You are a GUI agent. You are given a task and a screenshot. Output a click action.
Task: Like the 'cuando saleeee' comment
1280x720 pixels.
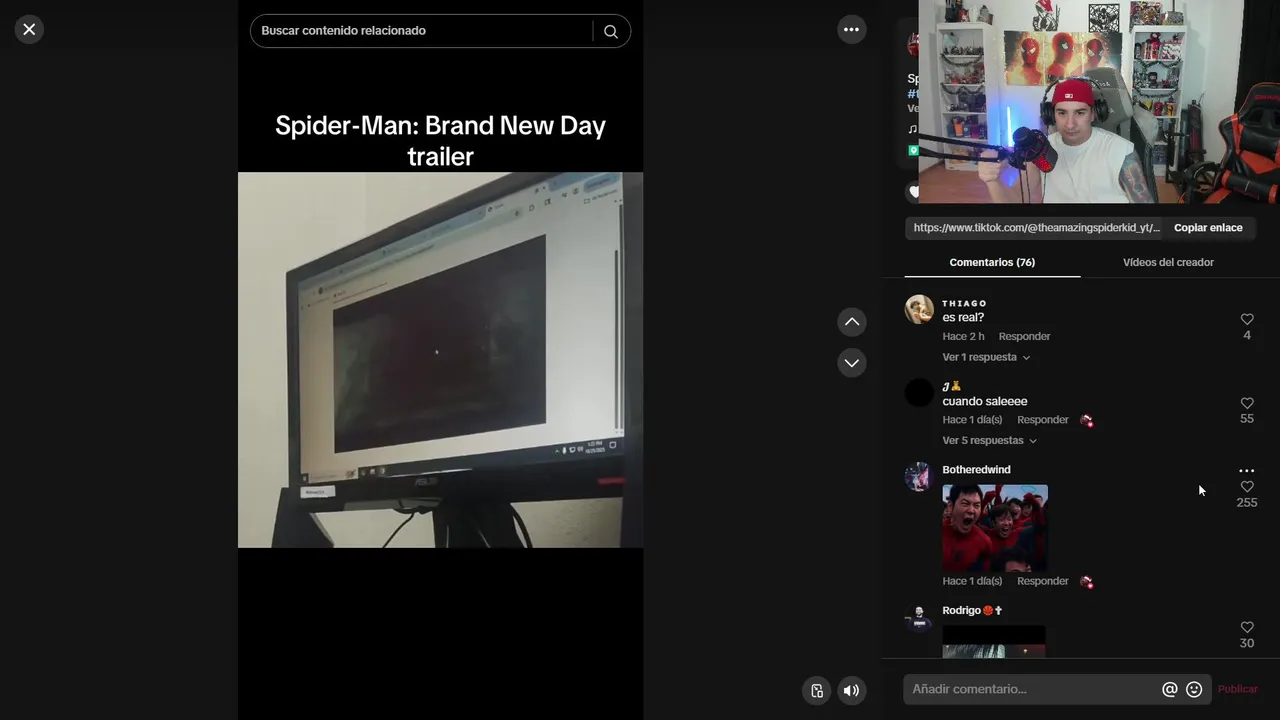tap(1247, 403)
